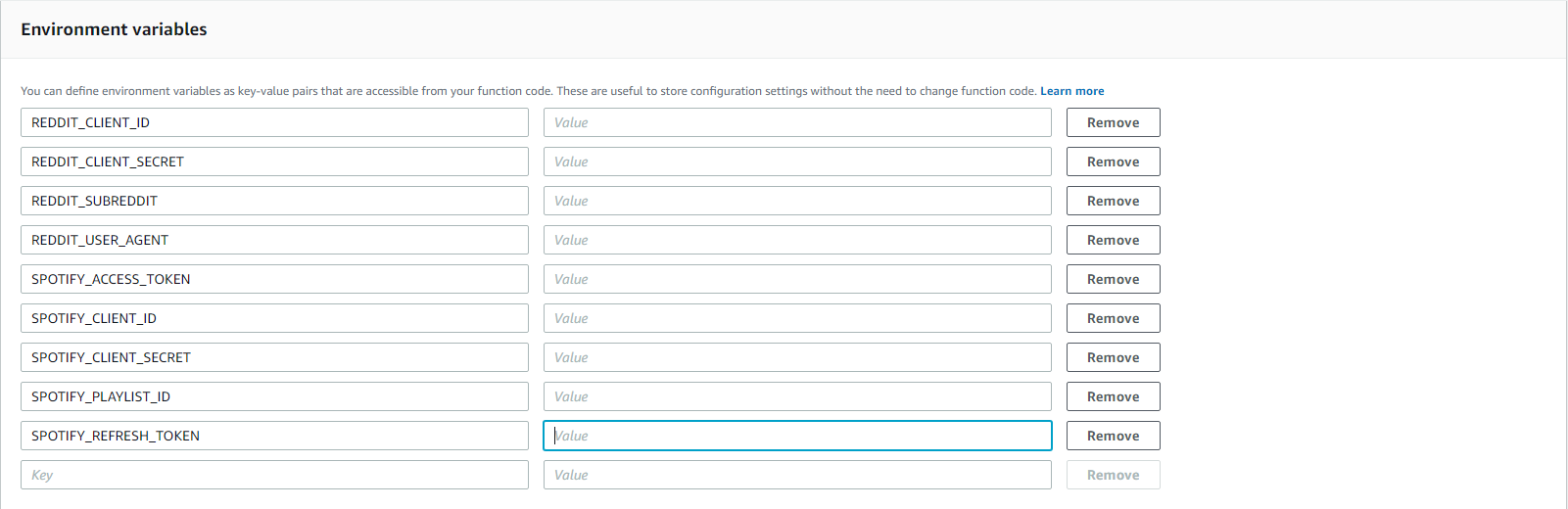This screenshot has height=509, width=1568.
Task: Focus the value field for REDDIT_CLIENT_ID
Action: point(797,122)
